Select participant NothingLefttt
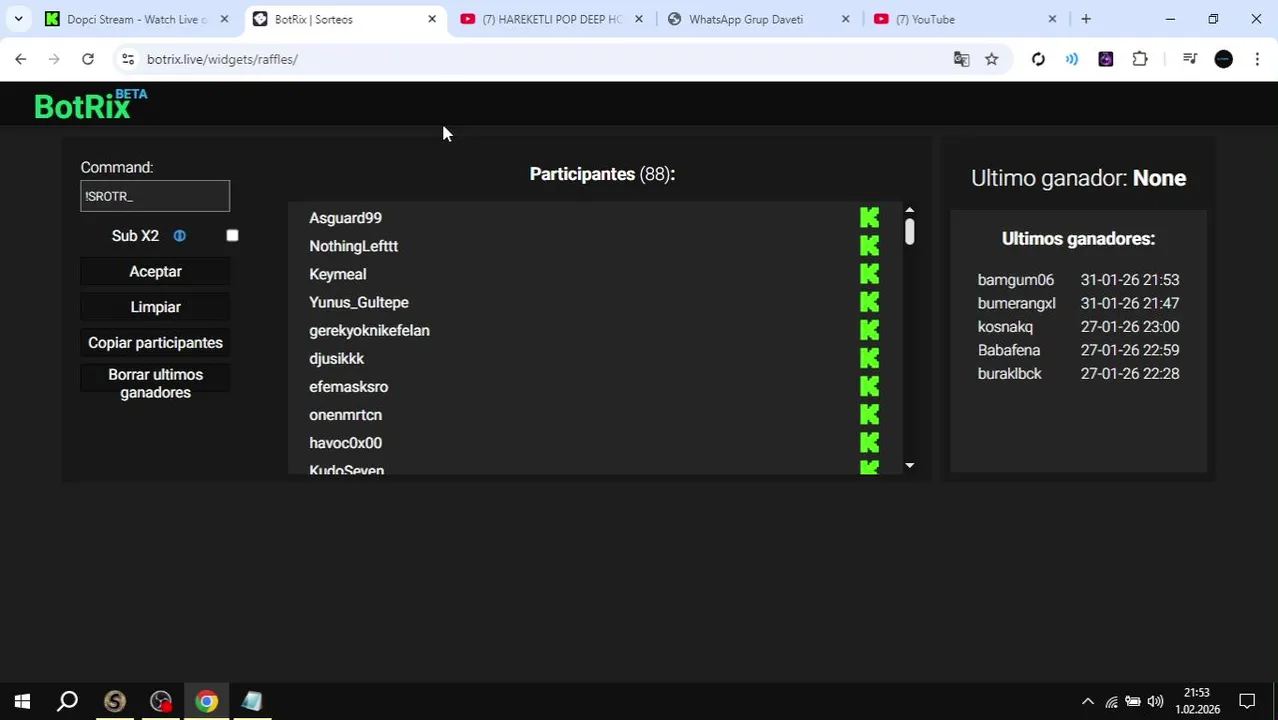Image resolution: width=1278 pixels, height=720 pixels. pyautogui.click(x=353, y=246)
